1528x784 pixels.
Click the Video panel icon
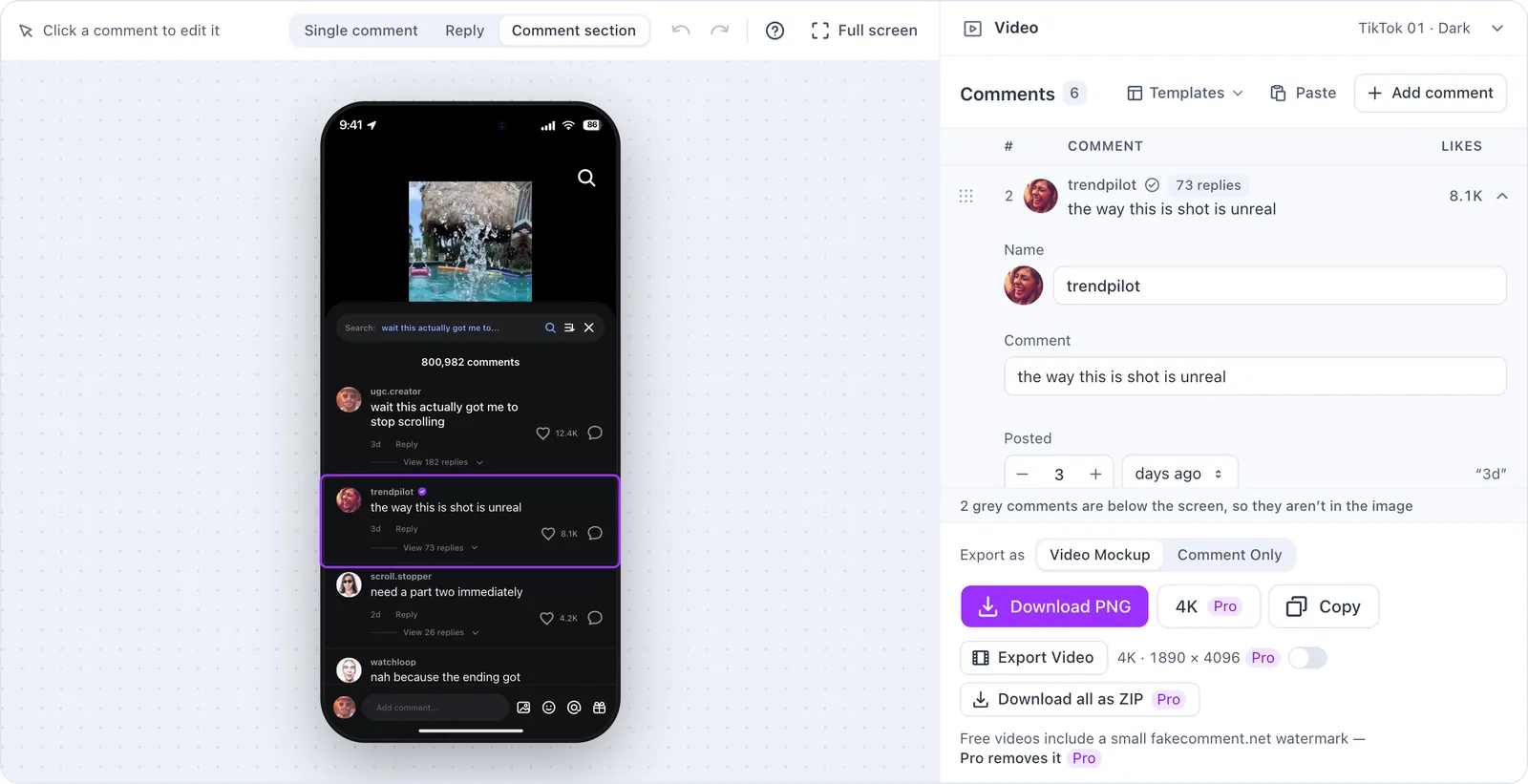pyautogui.click(x=972, y=29)
